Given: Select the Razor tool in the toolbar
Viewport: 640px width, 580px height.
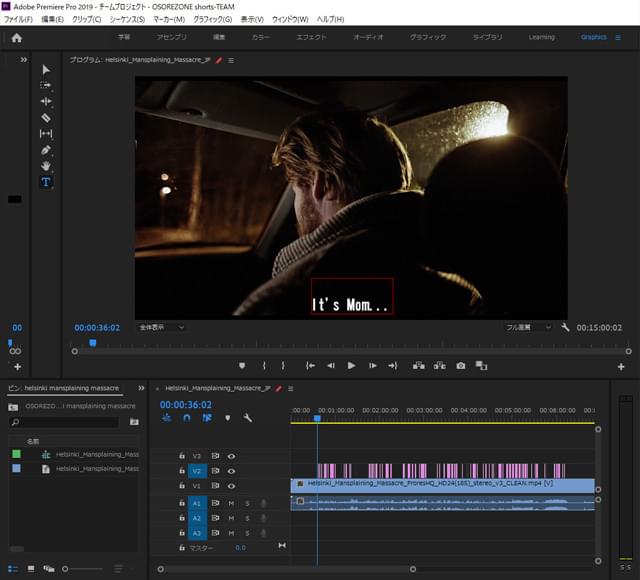Looking at the screenshot, I should (x=46, y=118).
